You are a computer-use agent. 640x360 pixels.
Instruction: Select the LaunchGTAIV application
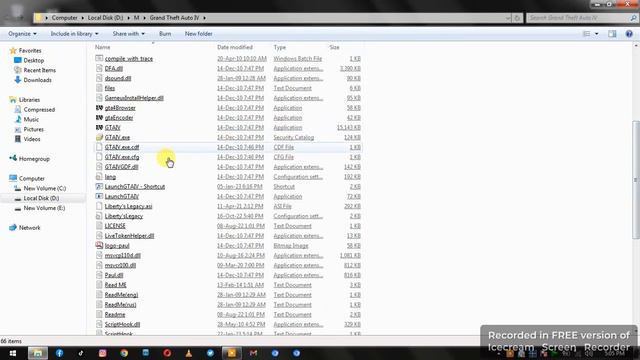click(x=122, y=196)
